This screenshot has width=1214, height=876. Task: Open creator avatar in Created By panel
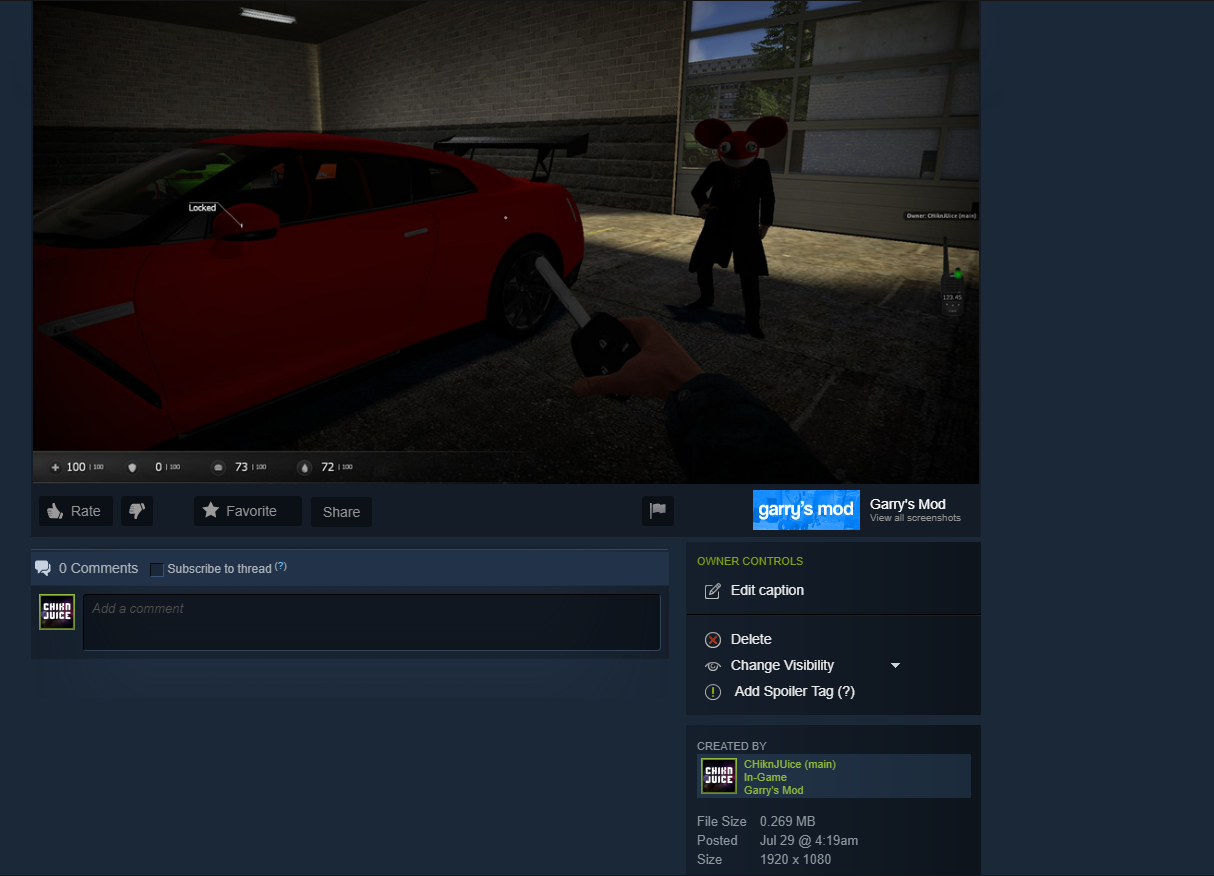(719, 776)
